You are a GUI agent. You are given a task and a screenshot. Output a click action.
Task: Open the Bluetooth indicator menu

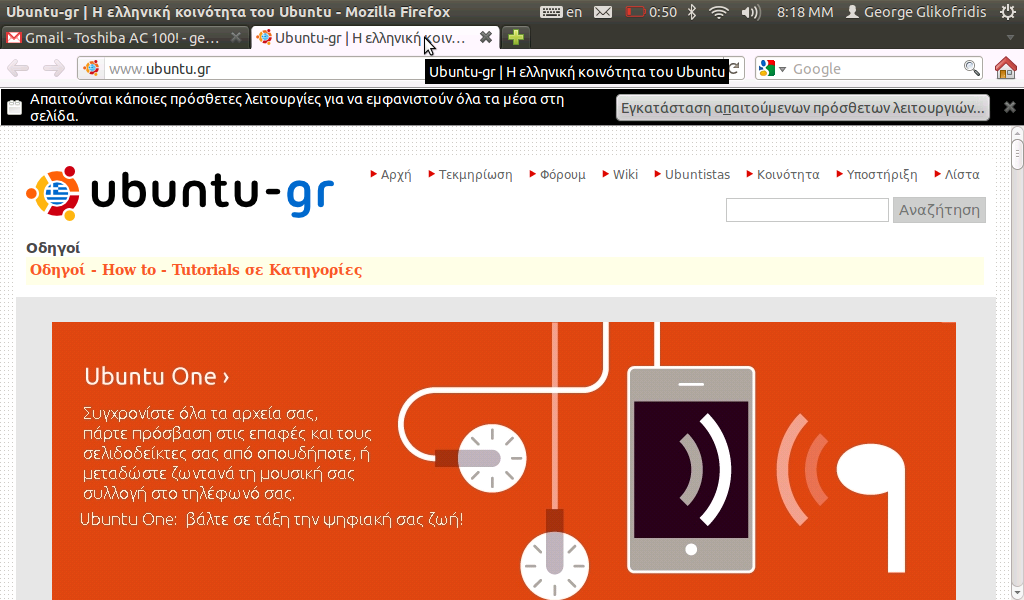(x=692, y=12)
